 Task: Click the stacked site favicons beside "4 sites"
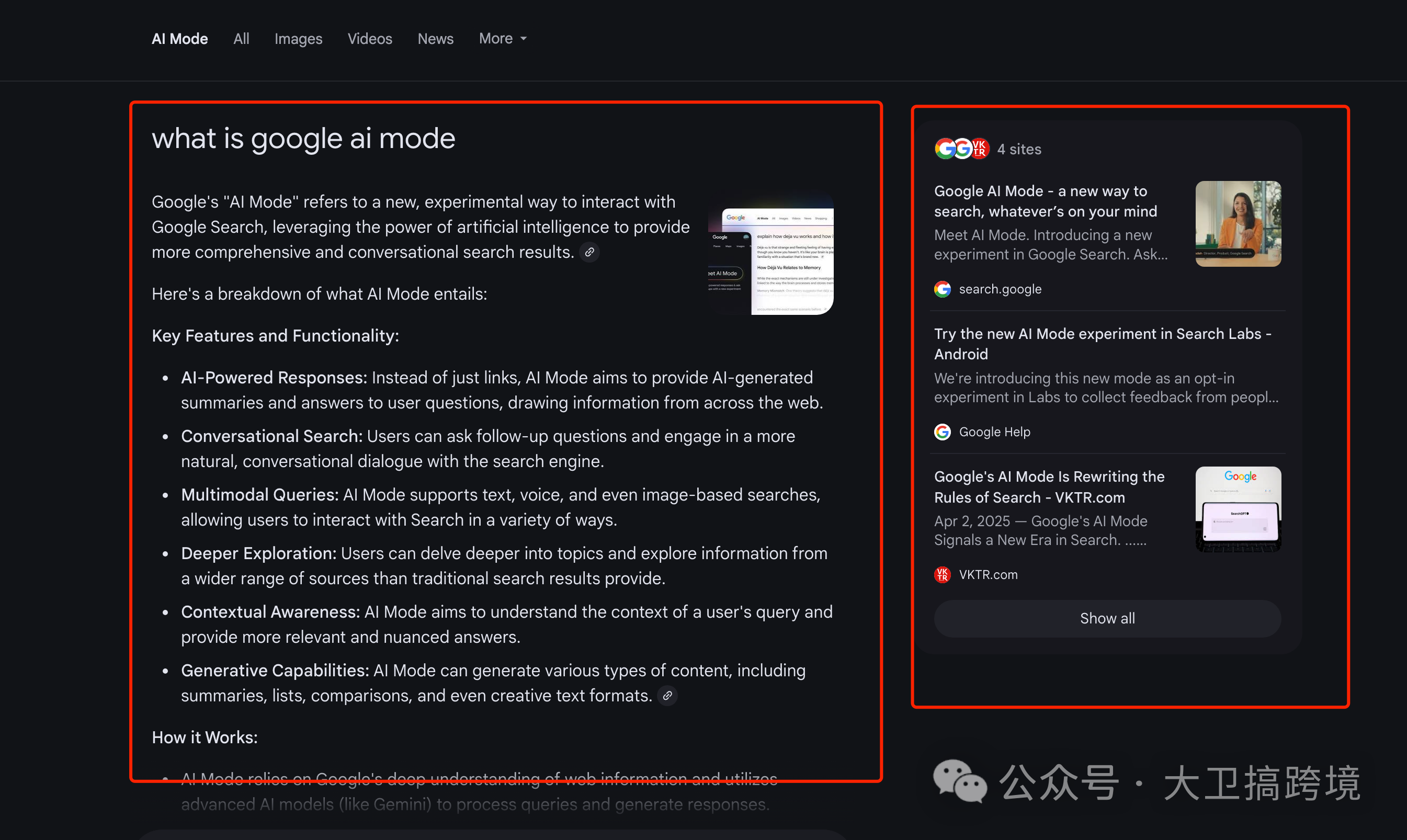click(x=961, y=149)
